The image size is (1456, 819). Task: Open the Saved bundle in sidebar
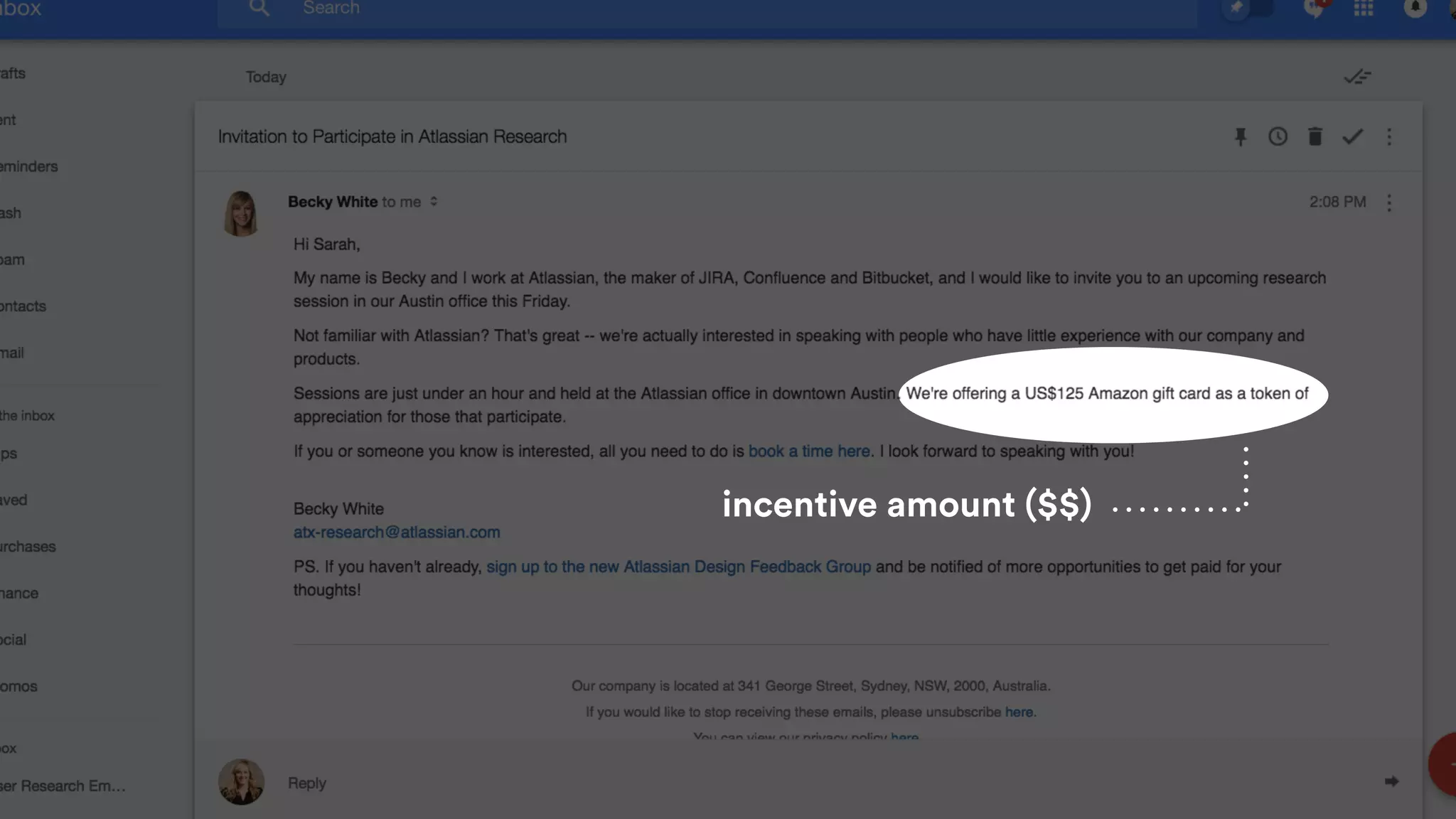tap(14, 500)
